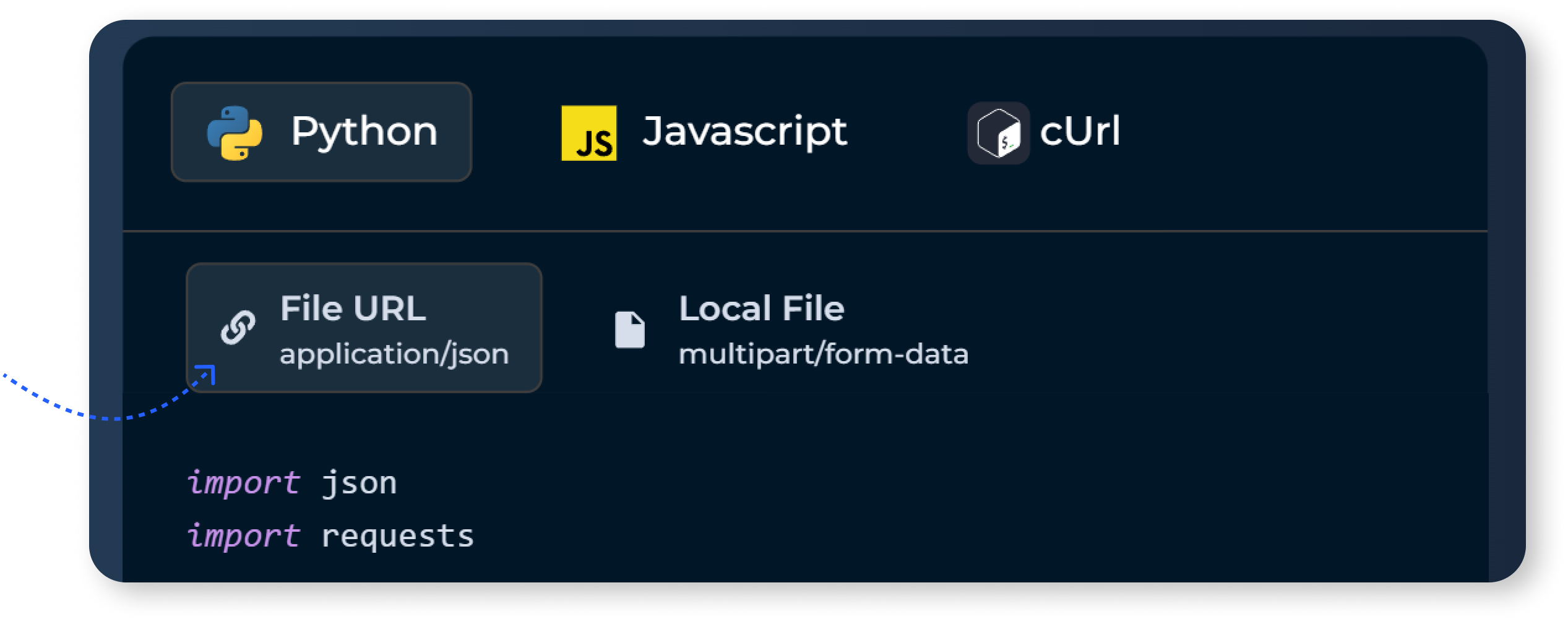Click the purple import keyword
The height and width of the screenshot is (622, 1568).
point(245,483)
